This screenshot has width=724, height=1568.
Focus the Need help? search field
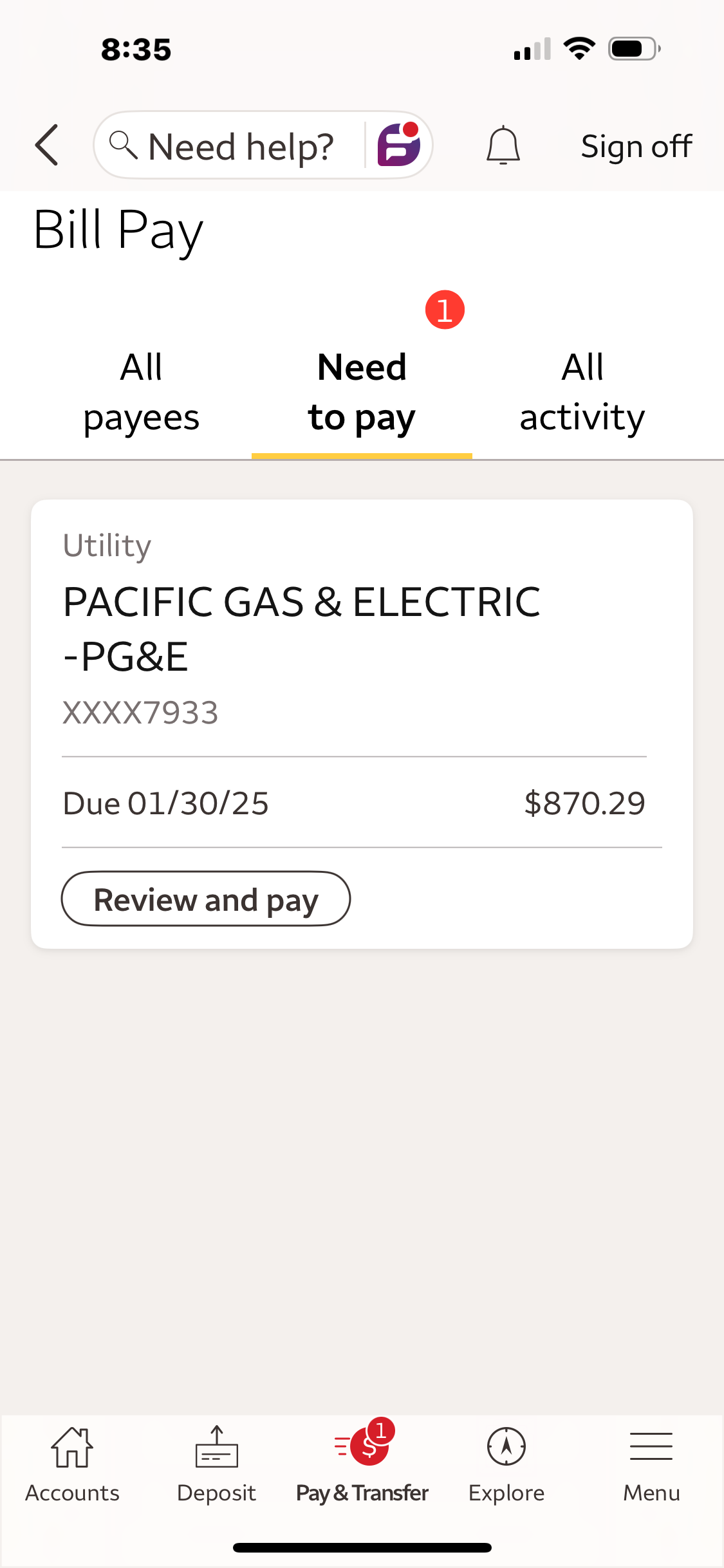pos(241,146)
